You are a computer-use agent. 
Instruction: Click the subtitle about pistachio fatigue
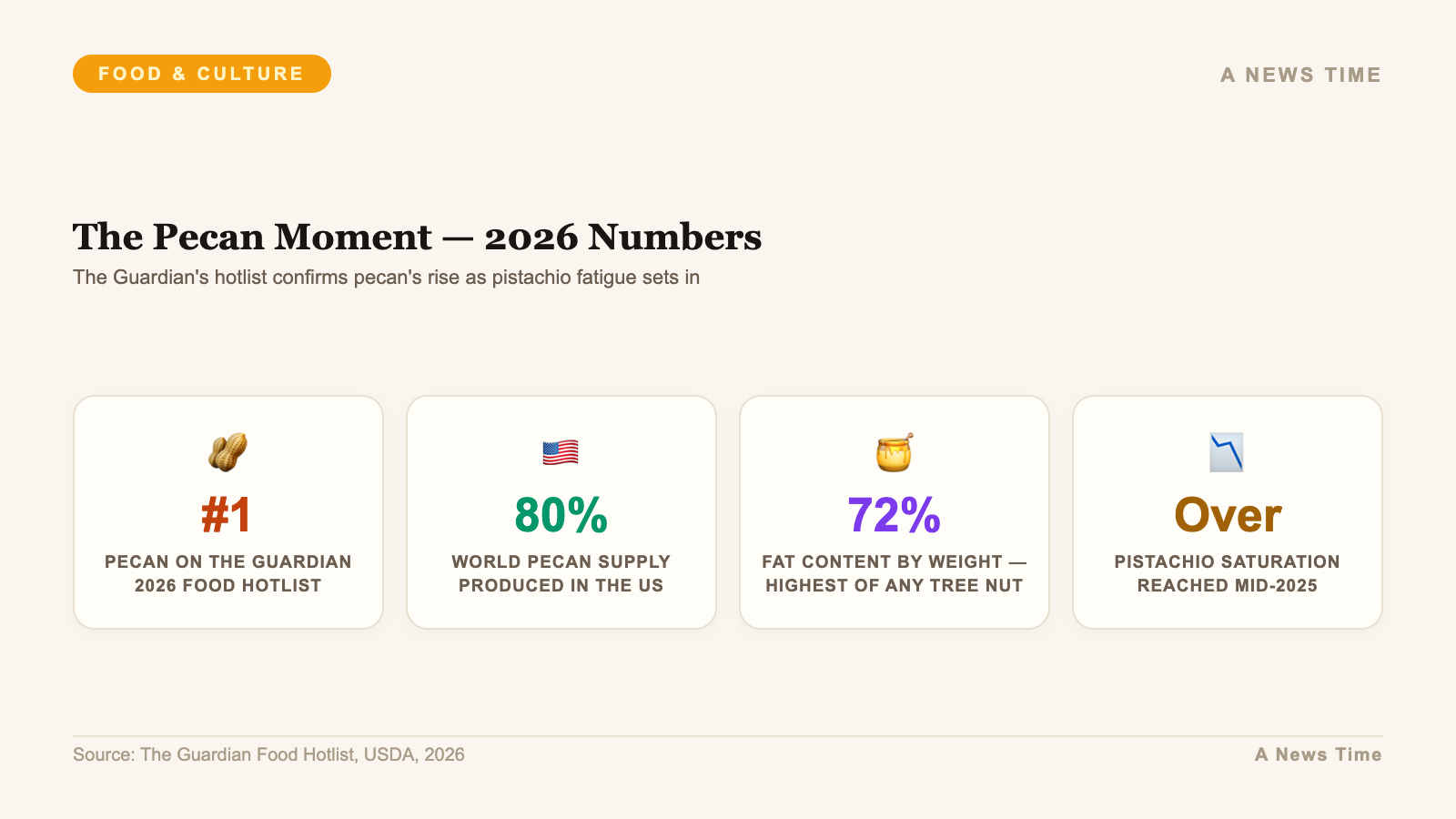386,278
